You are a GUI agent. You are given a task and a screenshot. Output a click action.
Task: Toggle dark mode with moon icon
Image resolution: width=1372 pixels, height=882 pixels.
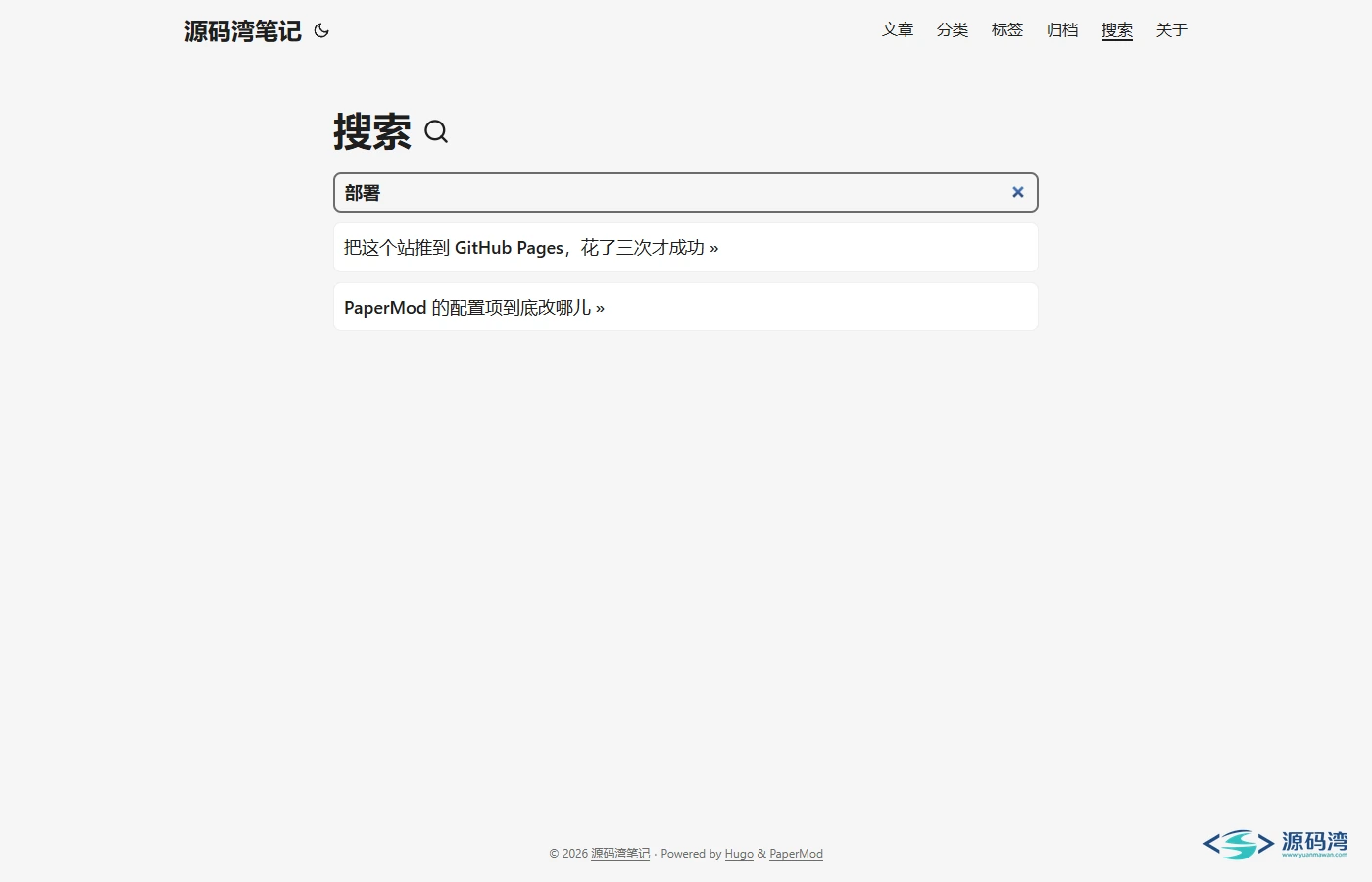pos(321,30)
